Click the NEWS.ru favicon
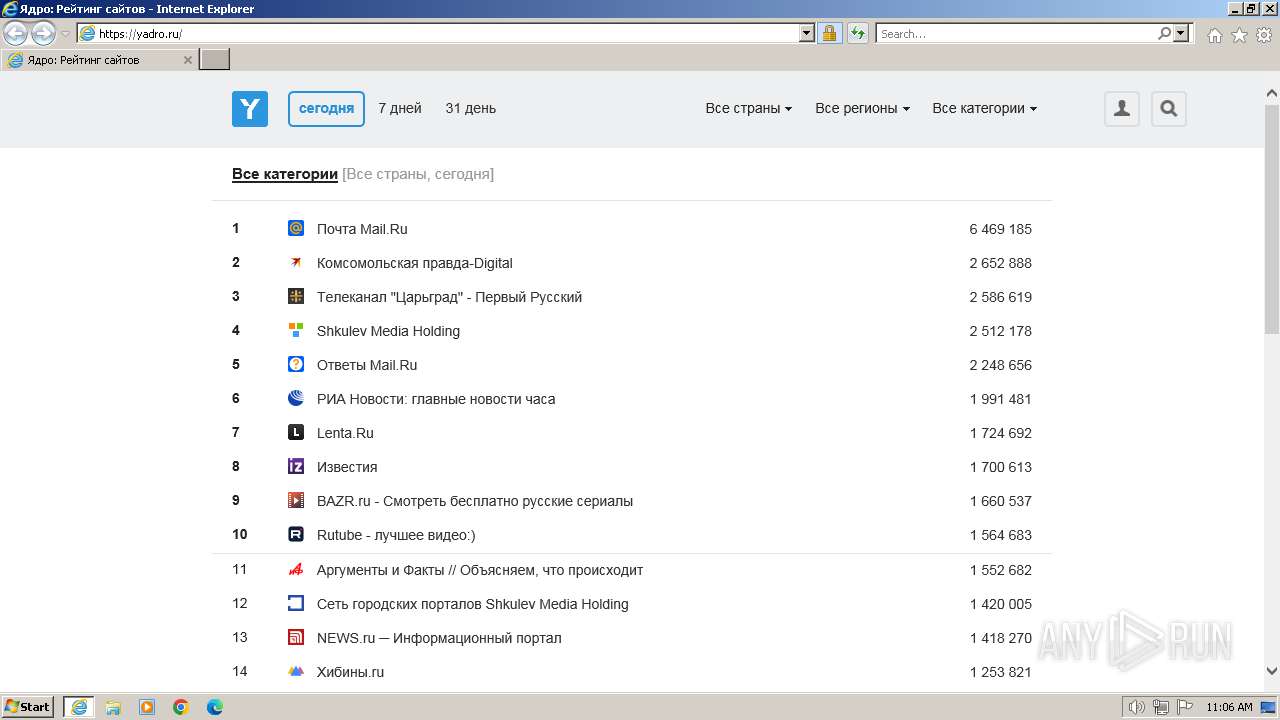This screenshot has height=720, width=1280. click(296, 637)
